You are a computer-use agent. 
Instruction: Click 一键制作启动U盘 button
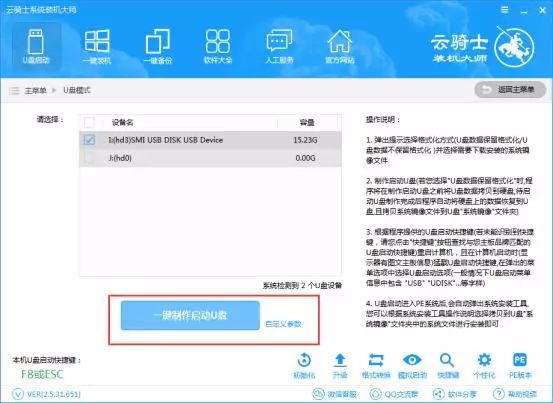coord(190,316)
